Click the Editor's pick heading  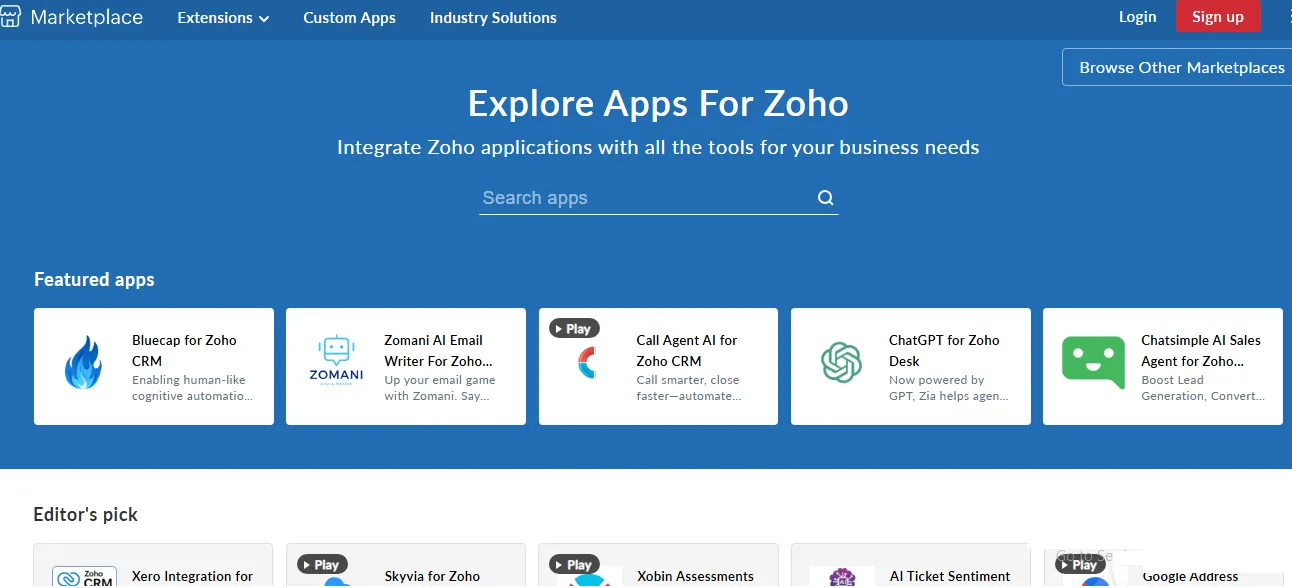(85, 515)
